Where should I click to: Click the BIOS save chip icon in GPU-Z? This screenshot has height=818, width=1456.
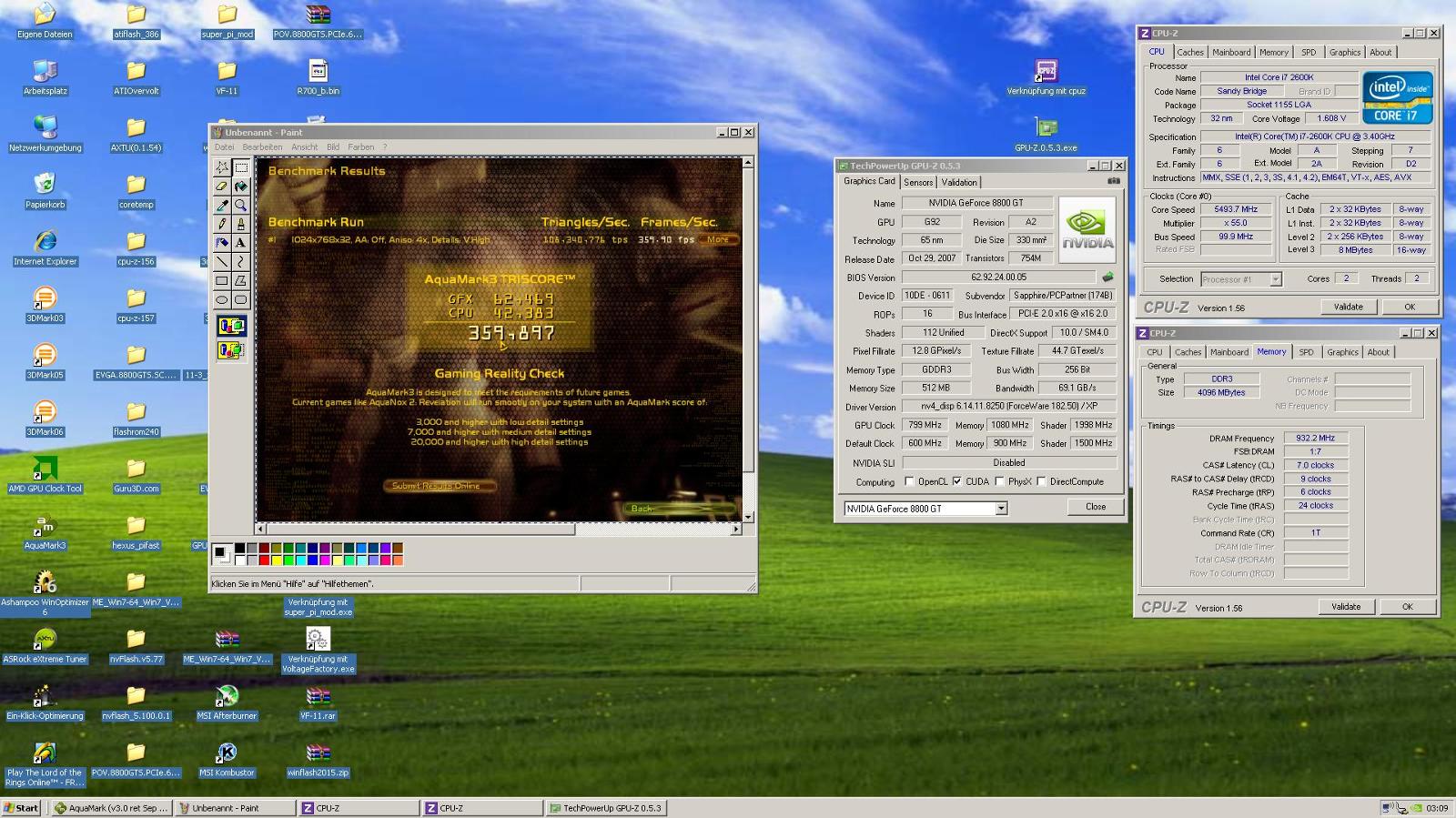pyautogui.click(x=1107, y=277)
